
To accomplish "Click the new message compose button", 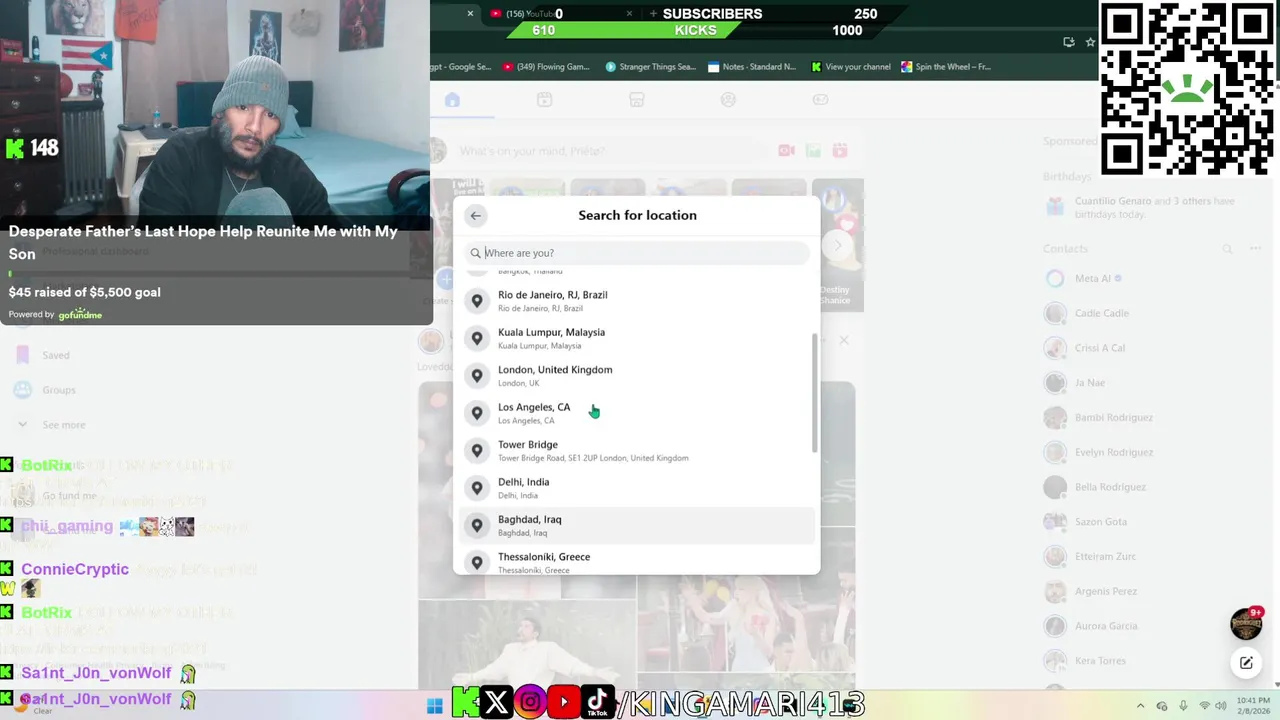I will click(1246, 662).
